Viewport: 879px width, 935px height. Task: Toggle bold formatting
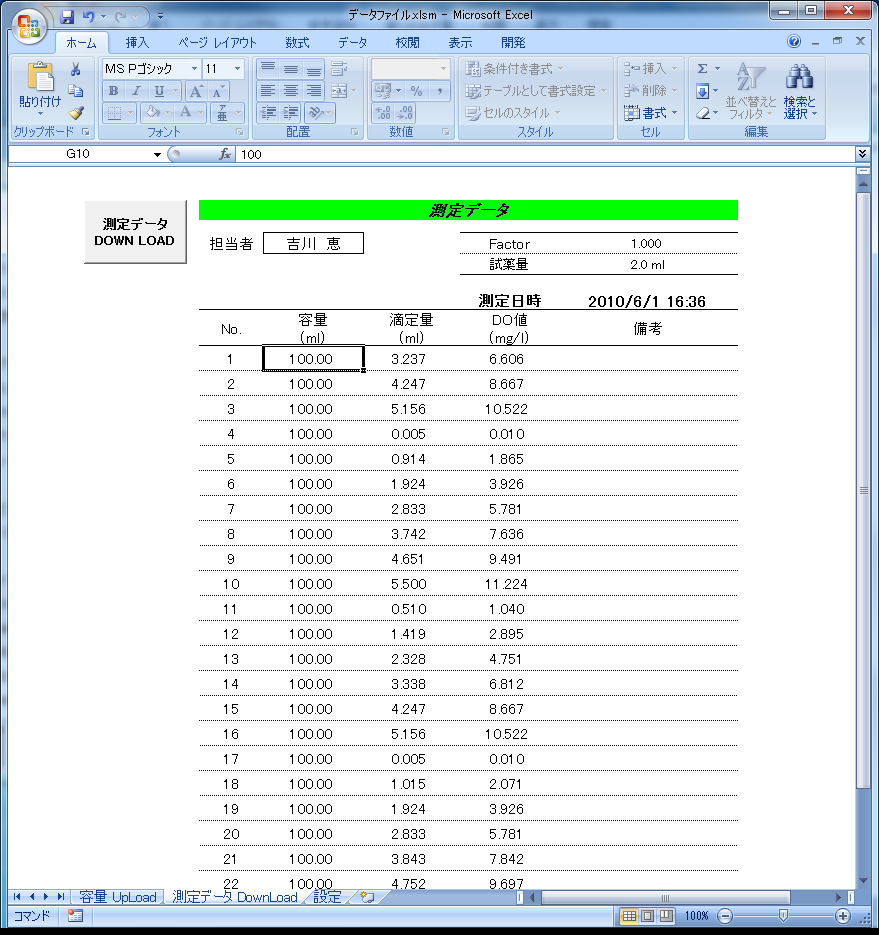(x=113, y=91)
